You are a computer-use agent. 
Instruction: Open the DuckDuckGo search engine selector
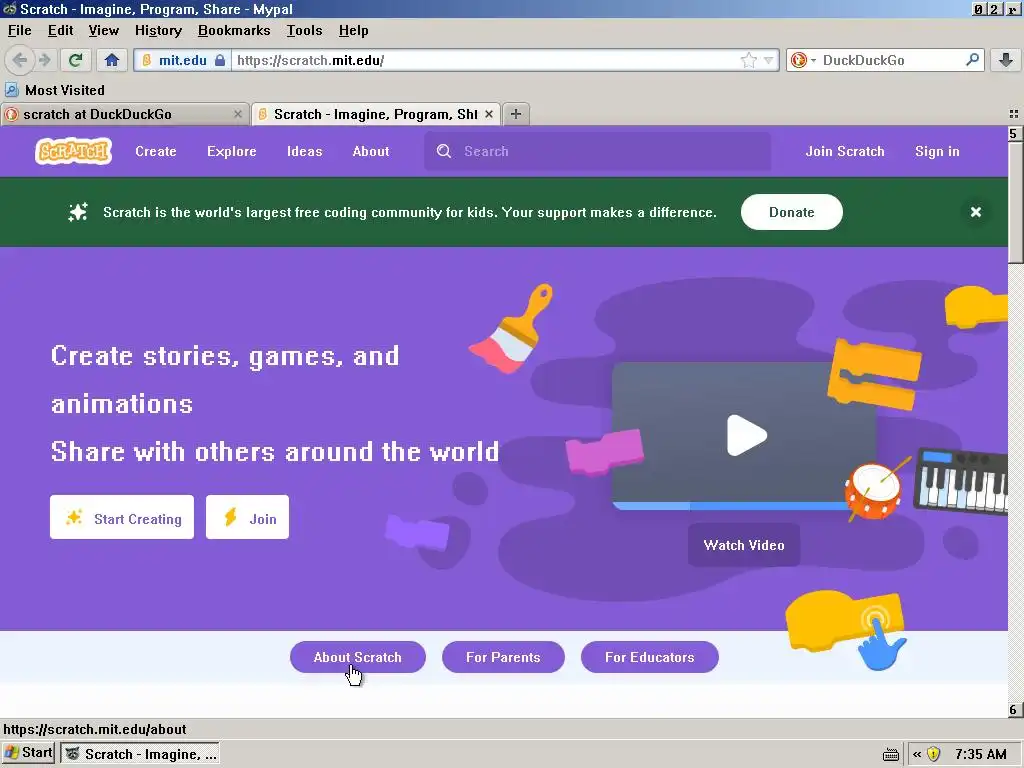(x=803, y=60)
